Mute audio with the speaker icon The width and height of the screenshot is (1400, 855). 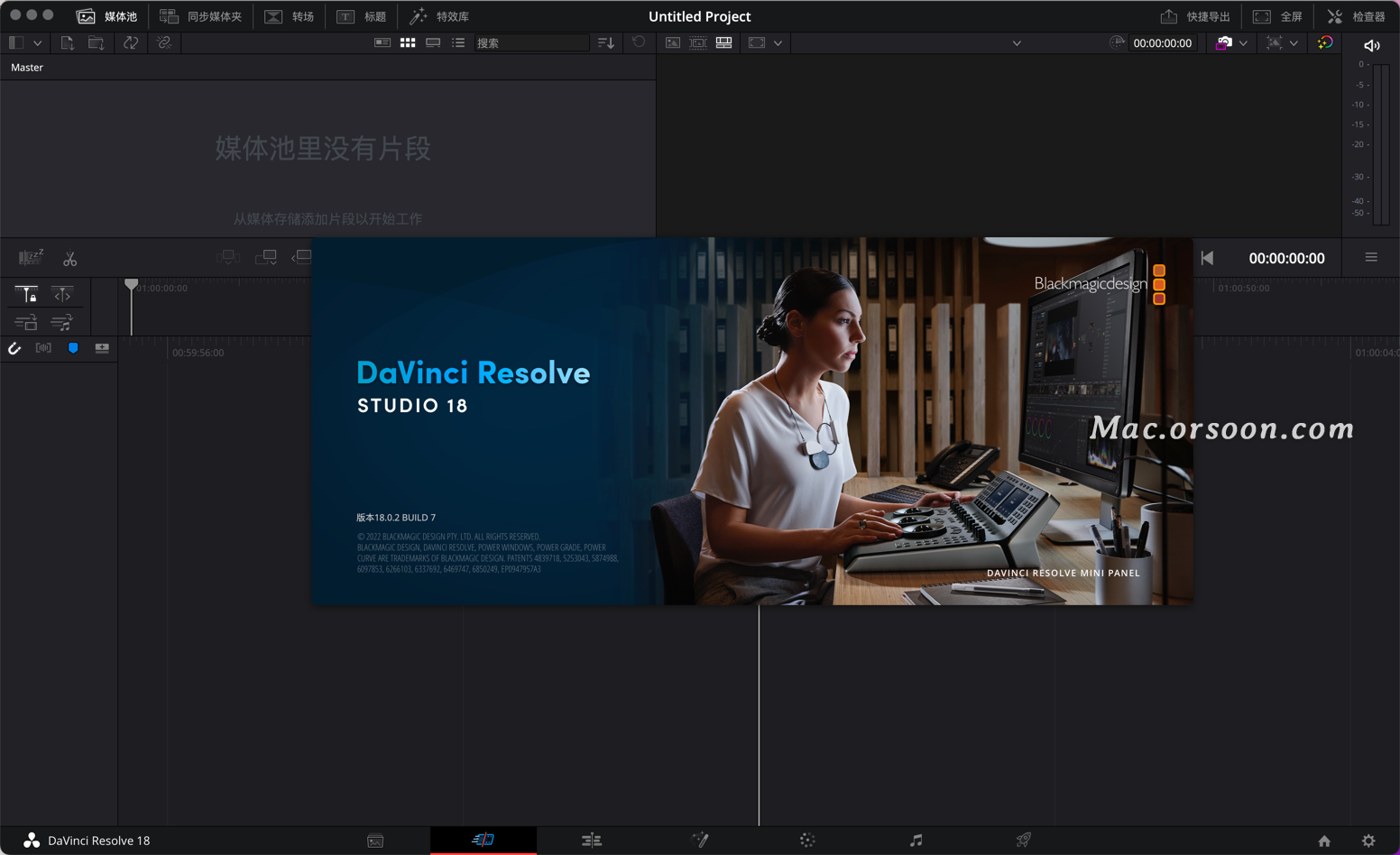(1371, 45)
